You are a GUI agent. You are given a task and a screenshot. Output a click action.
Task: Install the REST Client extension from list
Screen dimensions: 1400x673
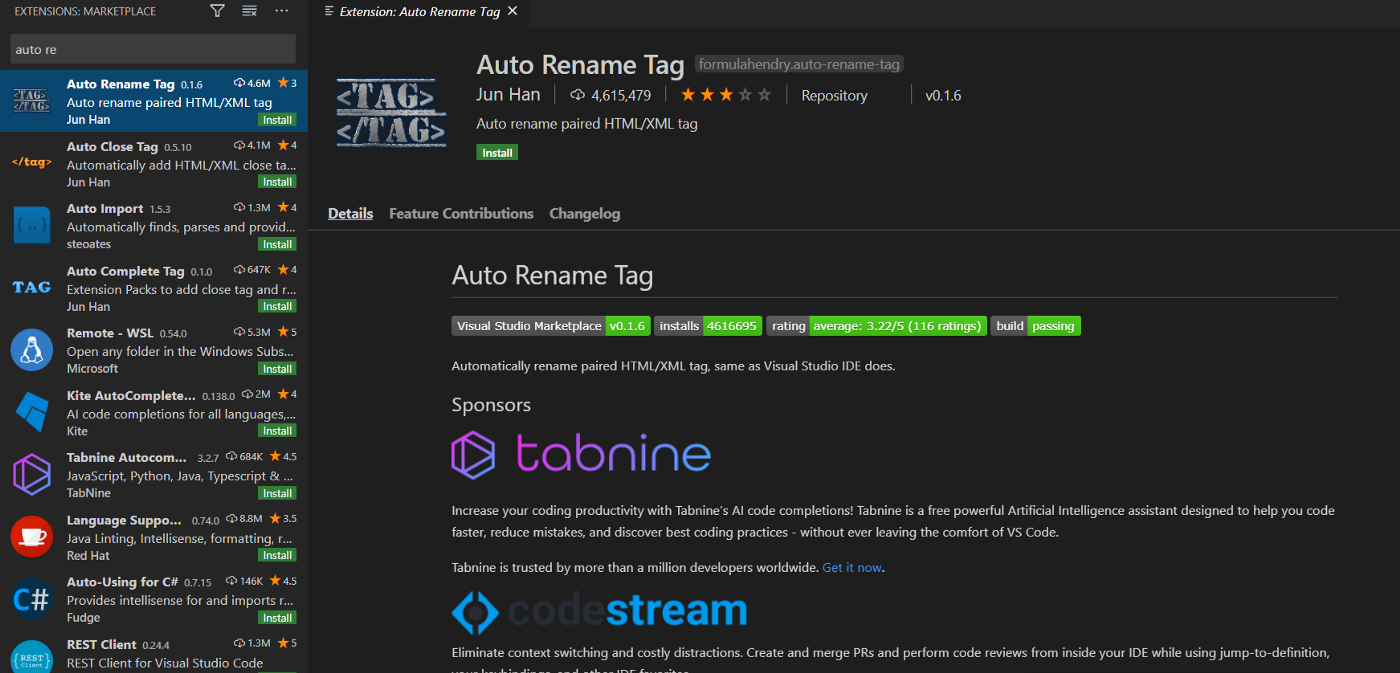click(277, 671)
